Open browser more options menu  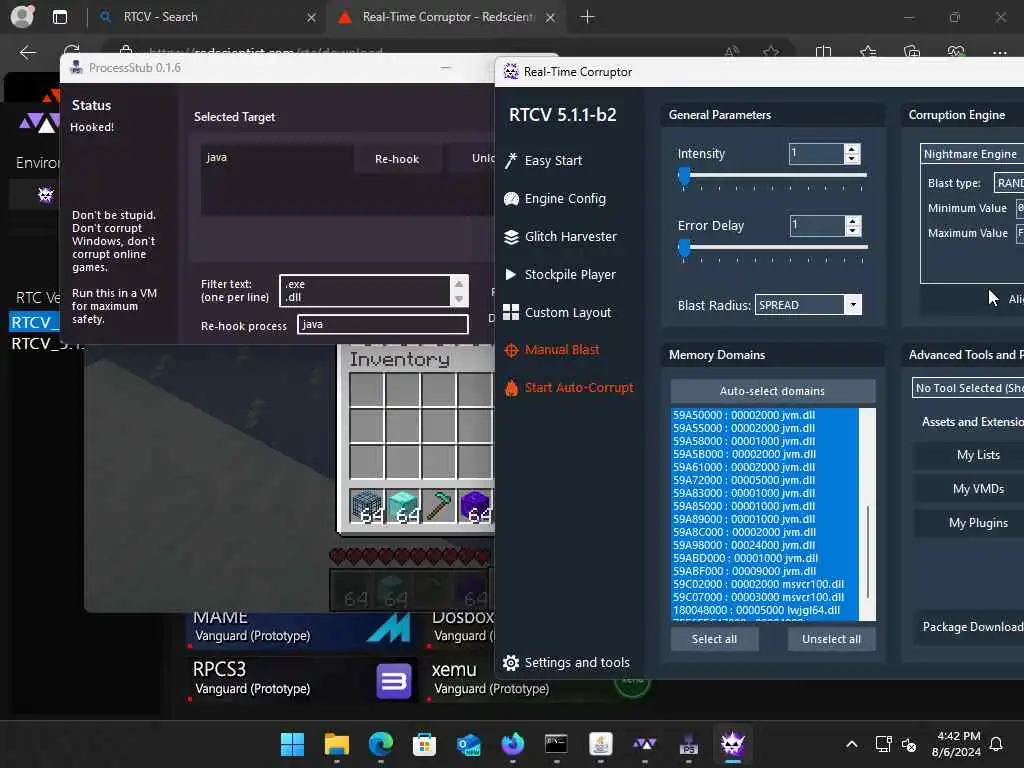pyautogui.click(x=999, y=52)
